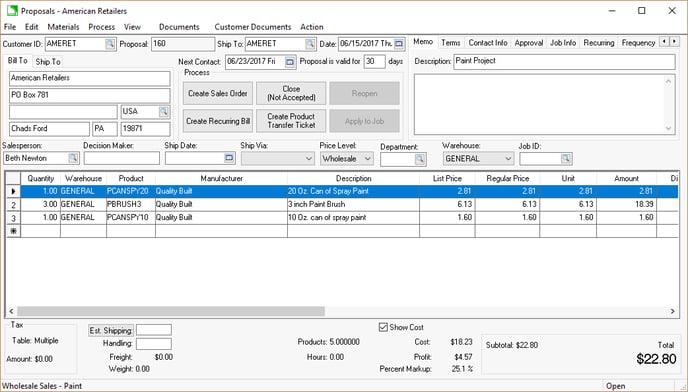Expand the Ship Via dropdown

pyautogui.click(x=309, y=158)
